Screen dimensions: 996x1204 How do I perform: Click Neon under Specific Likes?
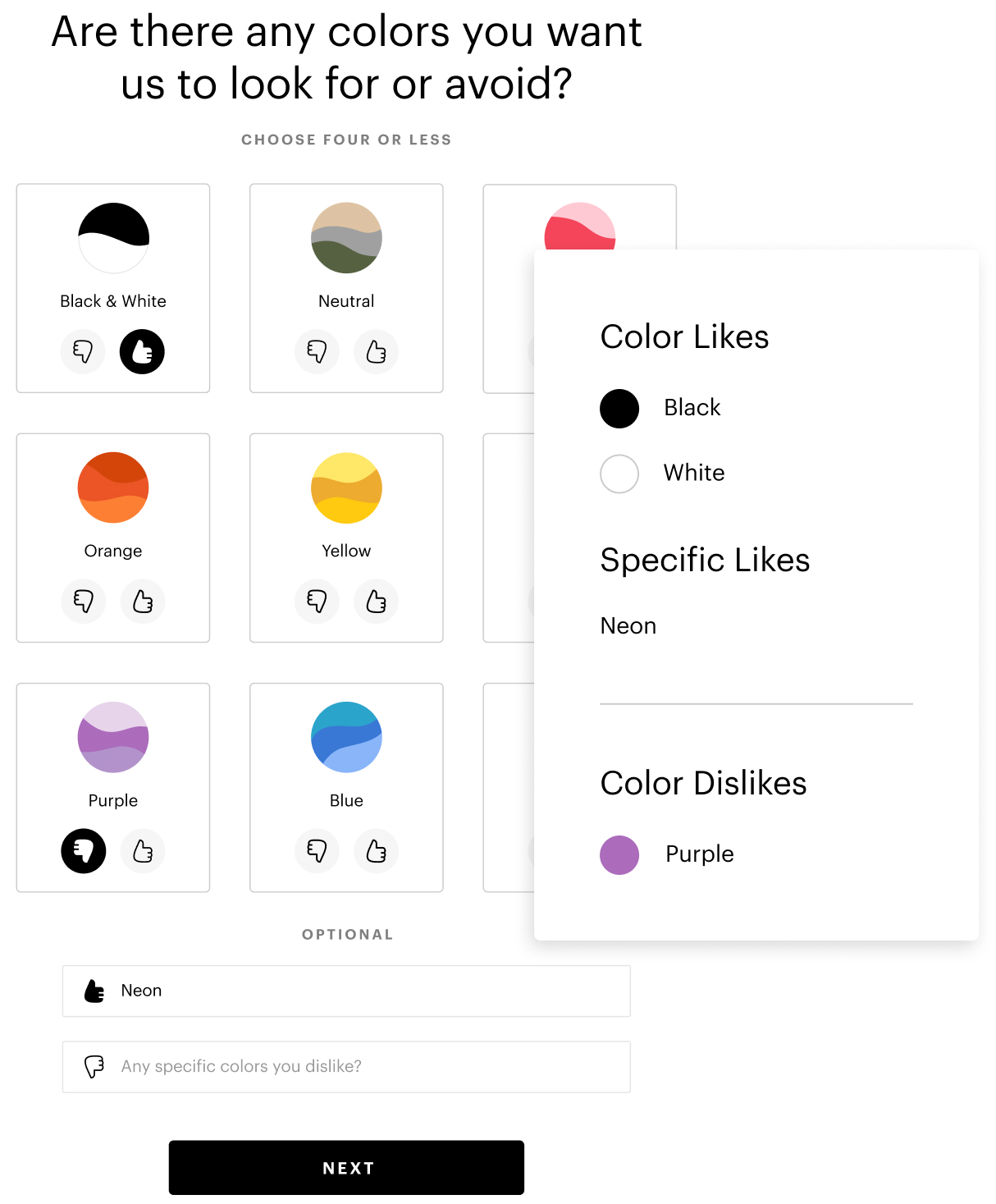pyautogui.click(x=628, y=625)
